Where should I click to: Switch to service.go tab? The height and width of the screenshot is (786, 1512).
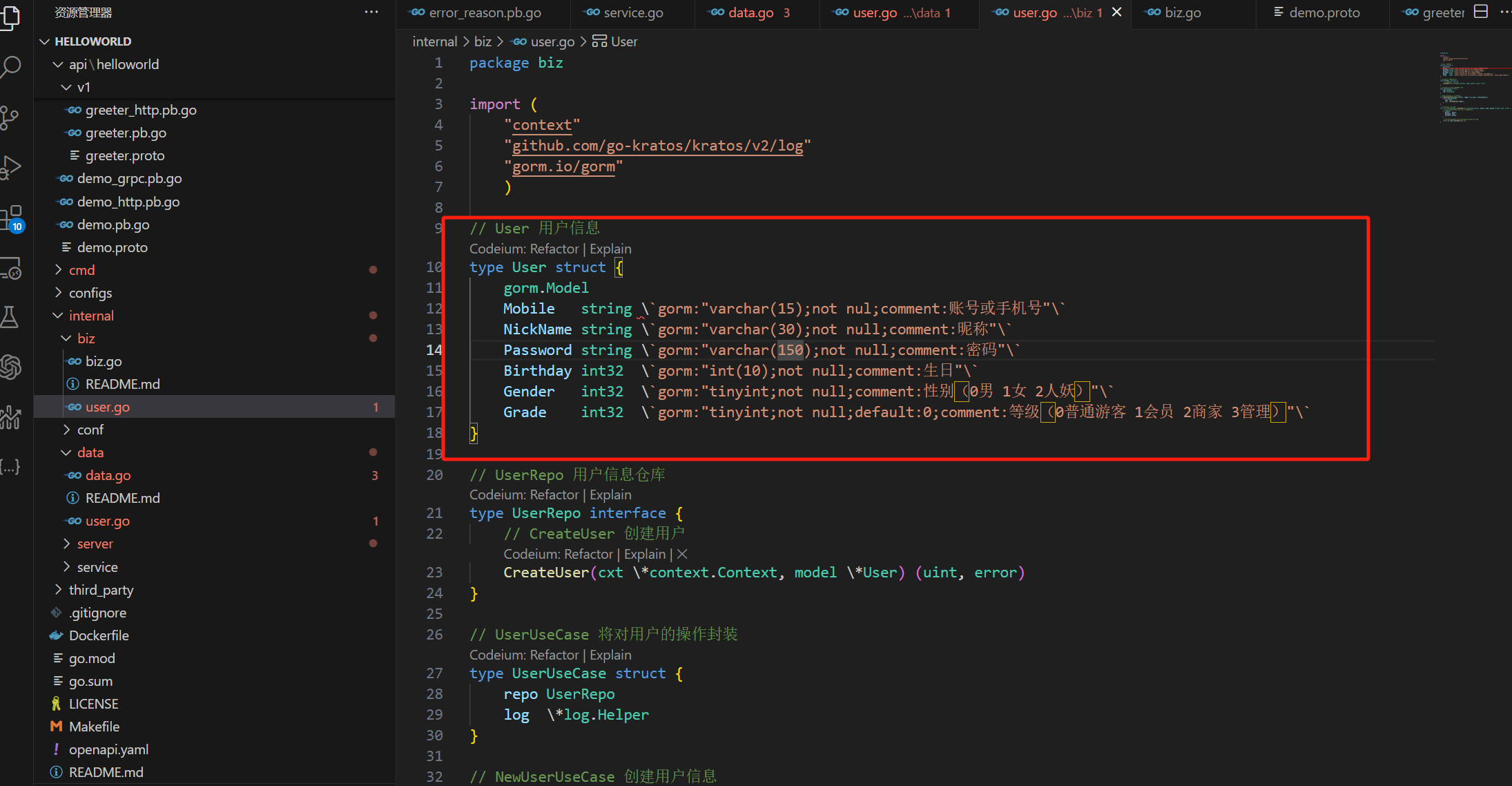(632, 13)
